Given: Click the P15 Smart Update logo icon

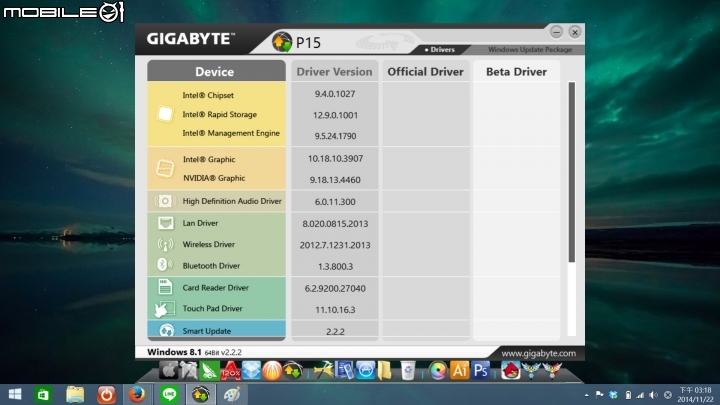Looking at the screenshot, I should pos(282,42).
